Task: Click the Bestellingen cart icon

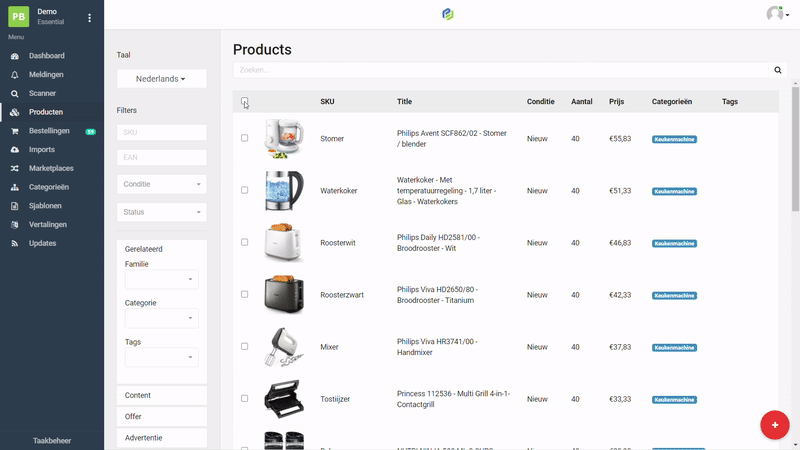Action: pos(14,131)
